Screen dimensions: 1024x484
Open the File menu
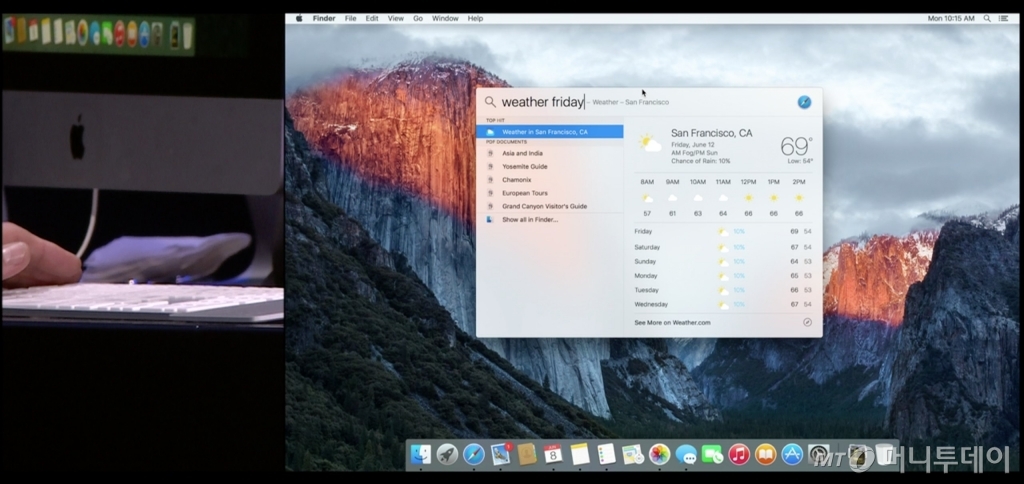tap(350, 18)
